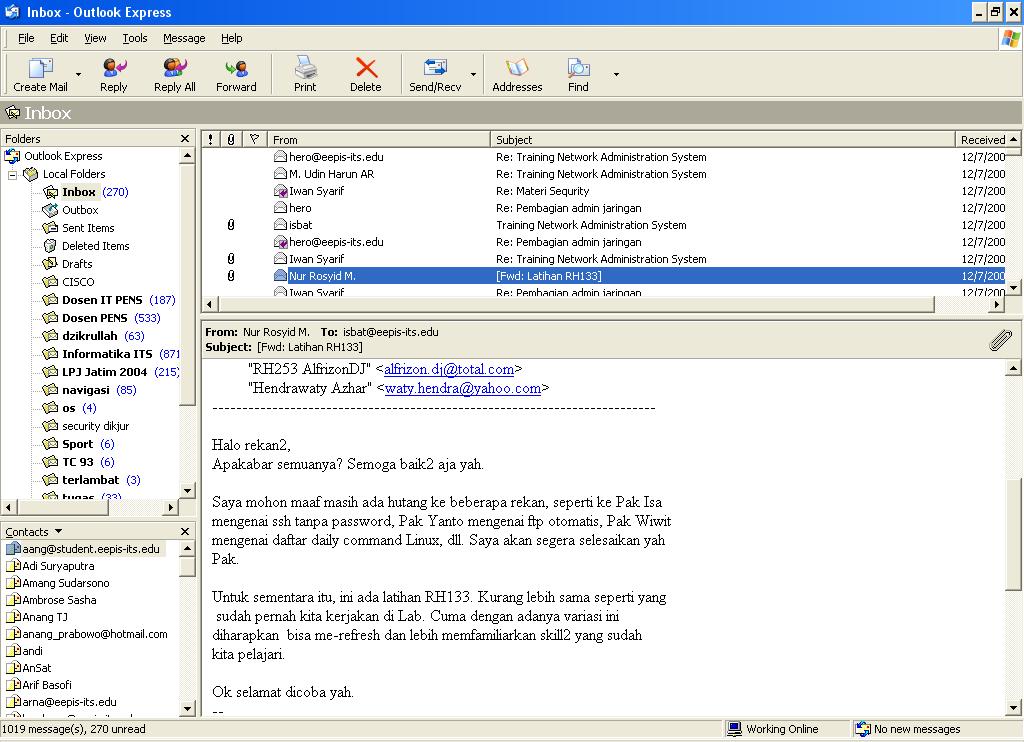The image size is (1024, 742).
Task: Click message list scrollbar down arrow
Action: coord(1013,287)
